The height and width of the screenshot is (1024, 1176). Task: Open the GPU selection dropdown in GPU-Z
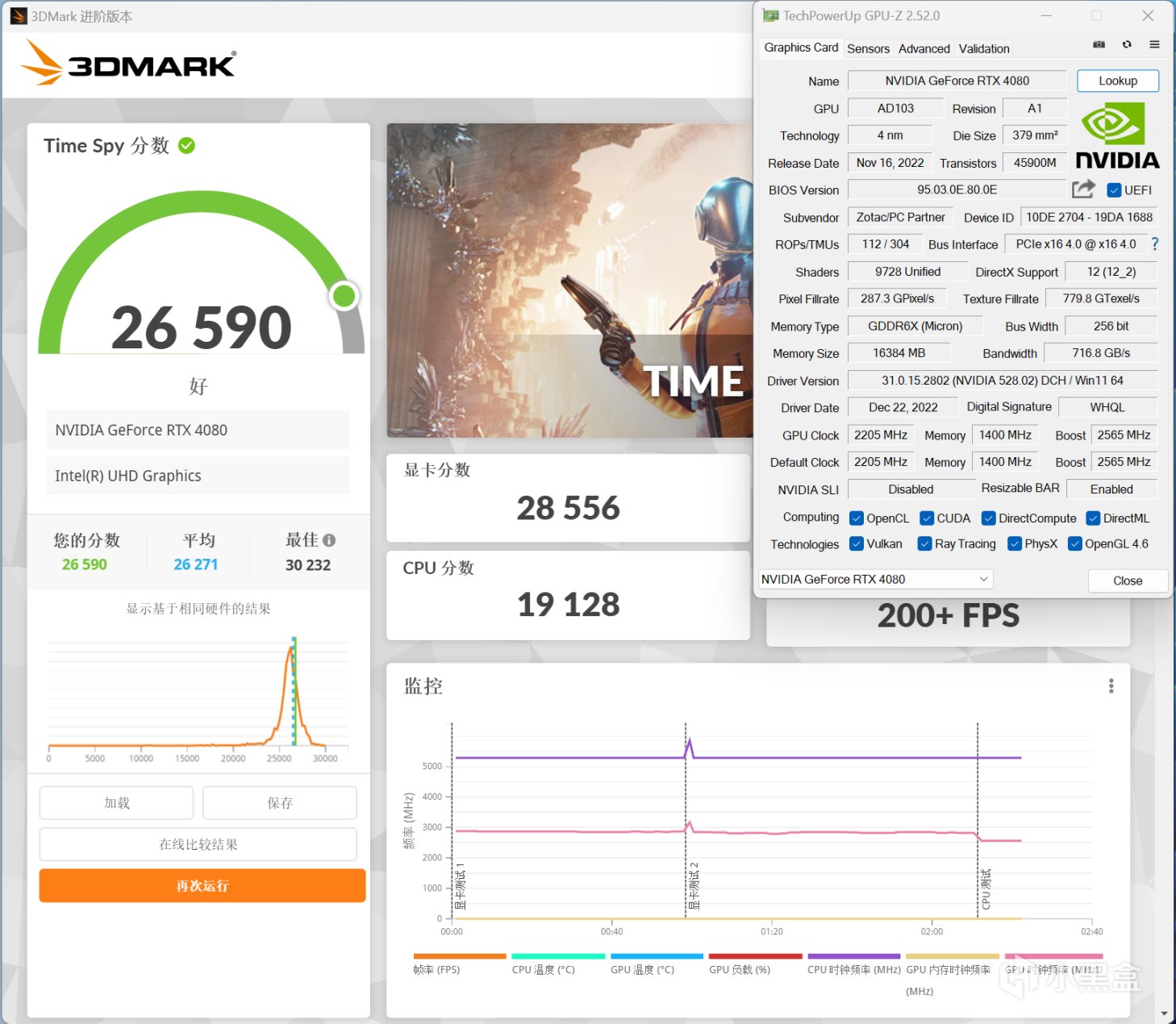click(x=875, y=579)
